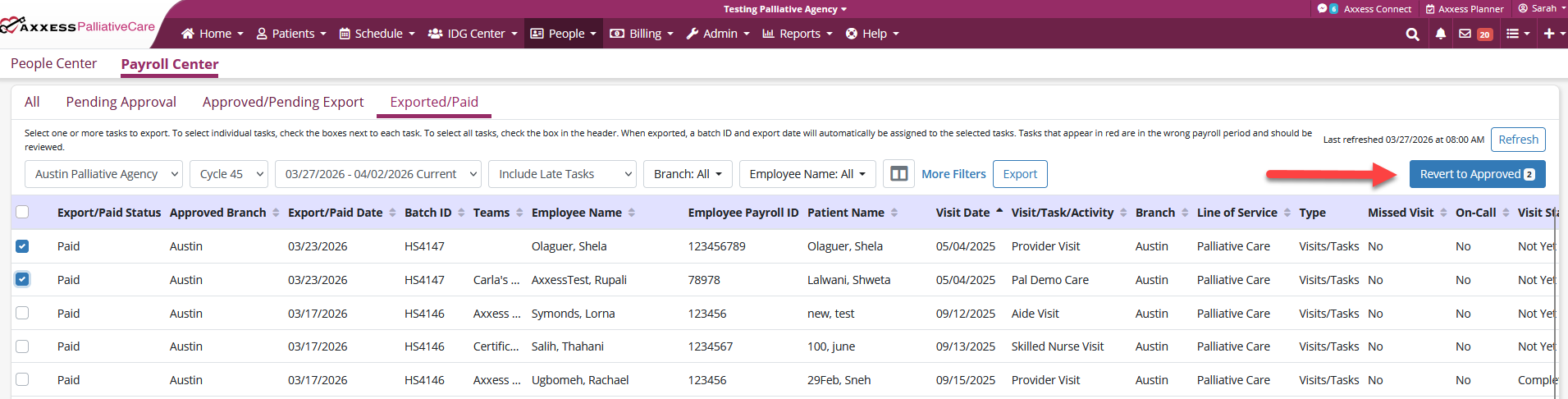Image resolution: width=1568 pixels, height=399 pixels.
Task: Open the Branch: All filter dropdown
Action: [x=687, y=174]
